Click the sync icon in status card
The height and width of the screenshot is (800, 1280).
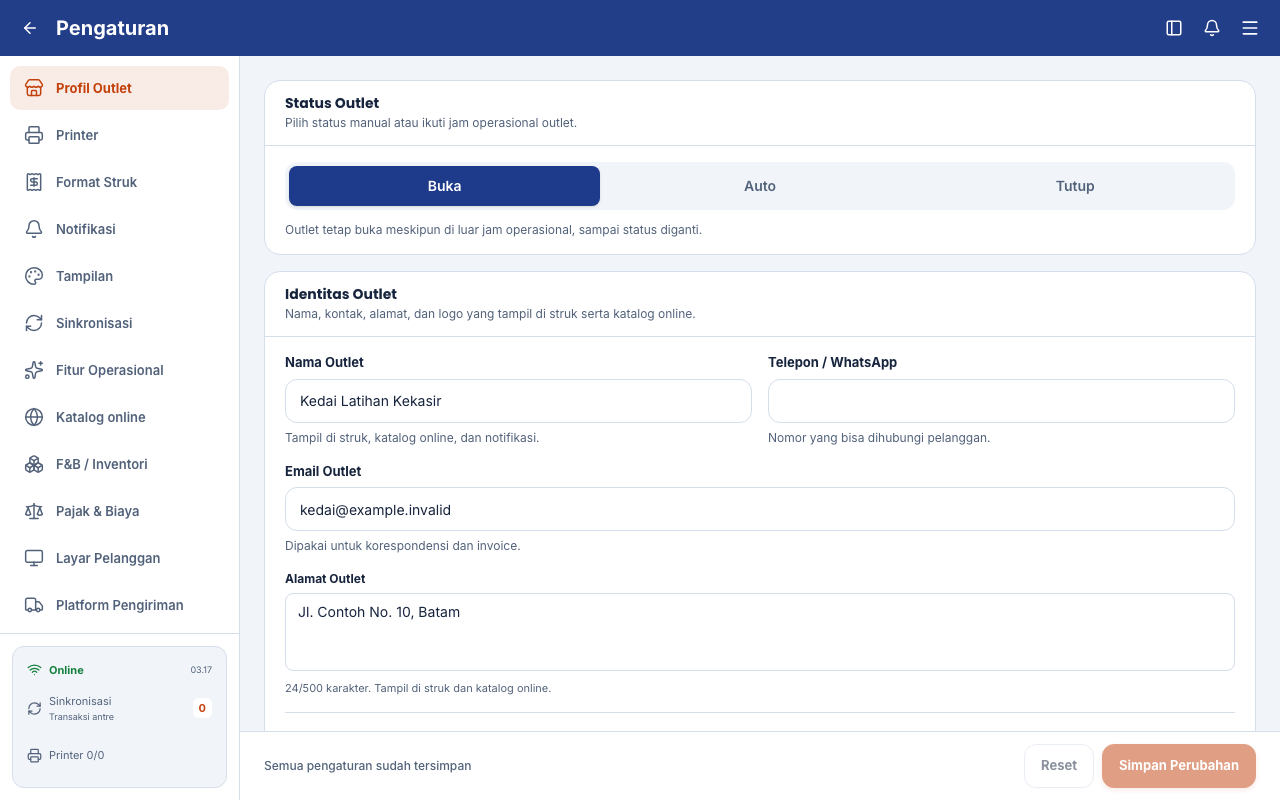coord(34,708)
